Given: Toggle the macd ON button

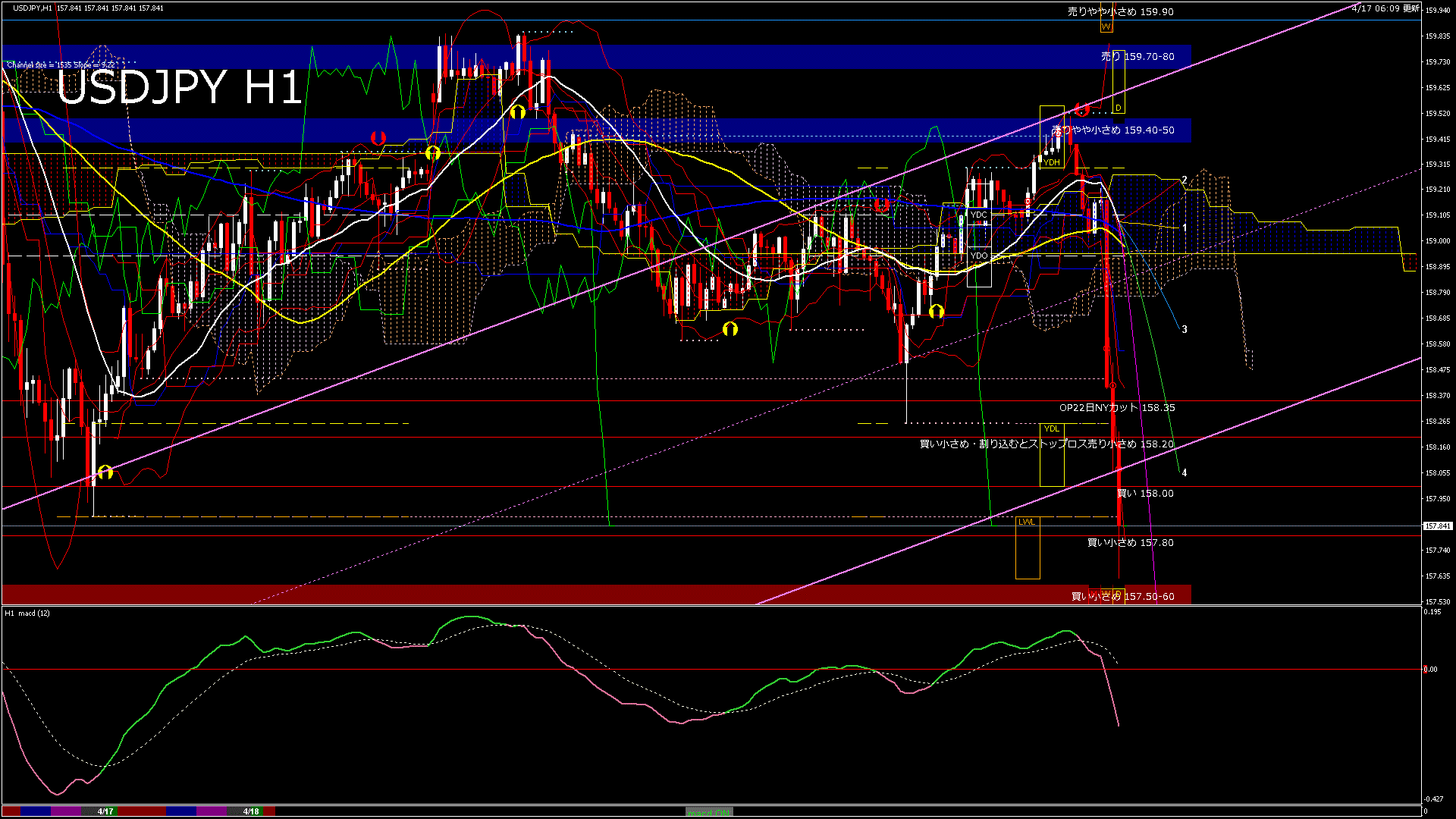Looking at the screenshot, I should pyautogui.click(x=709, y=811).
